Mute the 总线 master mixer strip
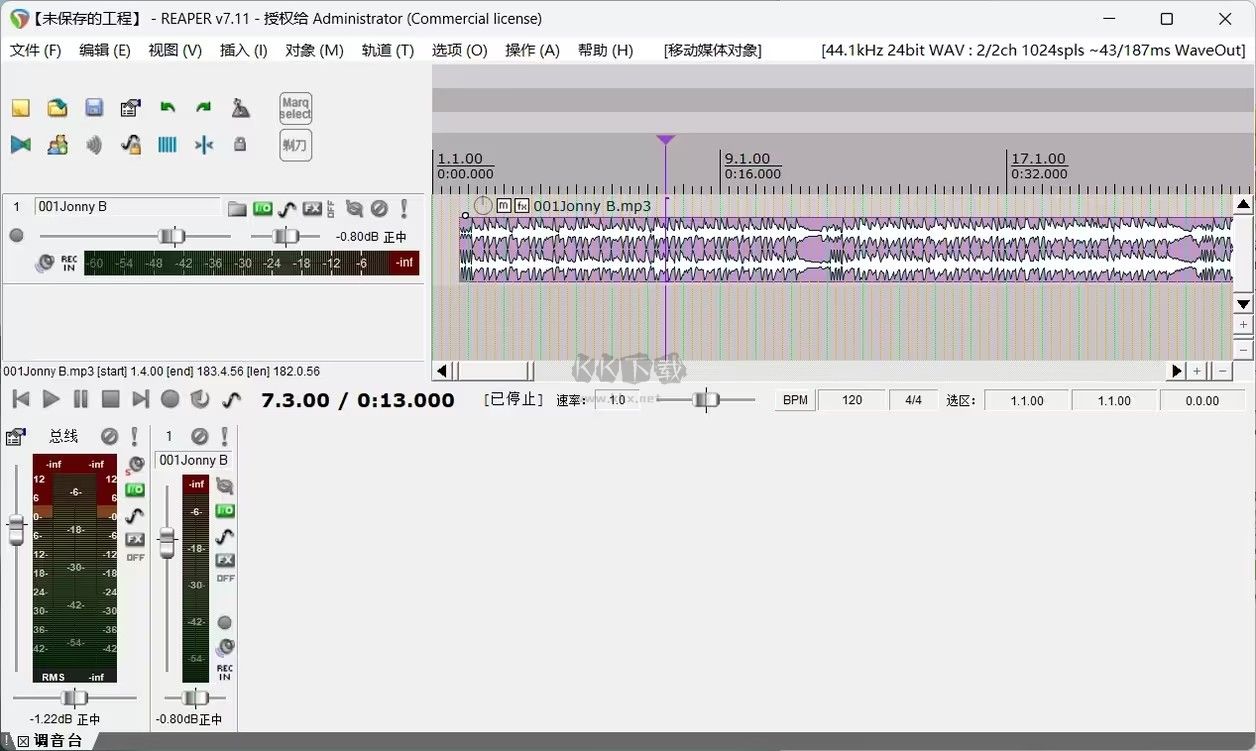Image resolution: width=1256 pixels, height=751 pixels. coord(109,436)
